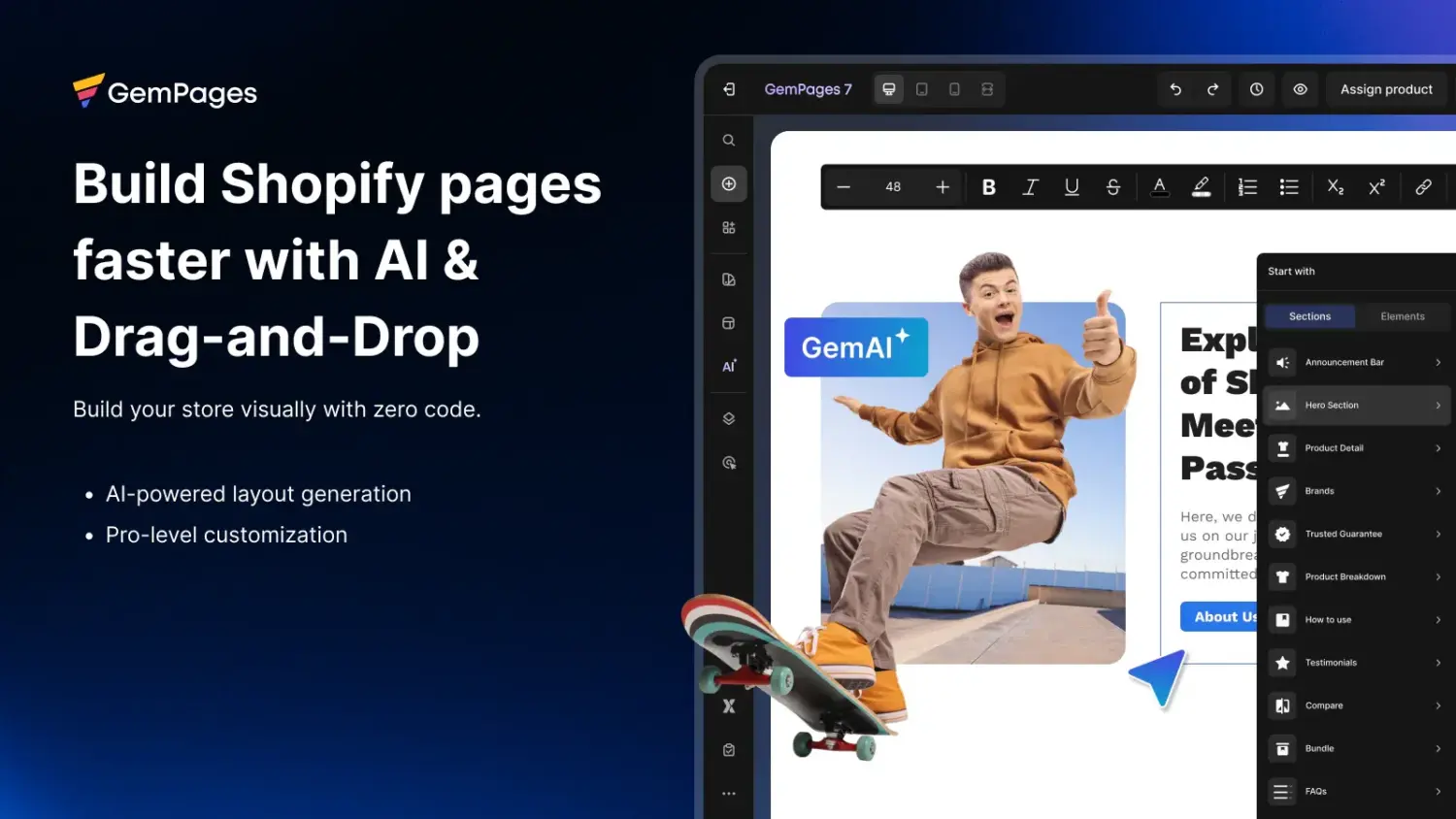
Task: Click the Assign product button
Action: click(1386, 89)
